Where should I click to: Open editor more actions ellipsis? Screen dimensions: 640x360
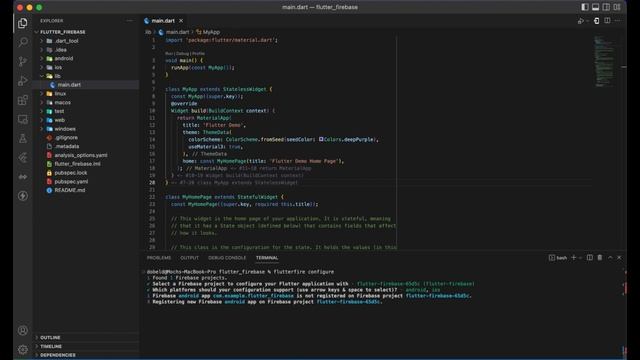coord(618,20)
